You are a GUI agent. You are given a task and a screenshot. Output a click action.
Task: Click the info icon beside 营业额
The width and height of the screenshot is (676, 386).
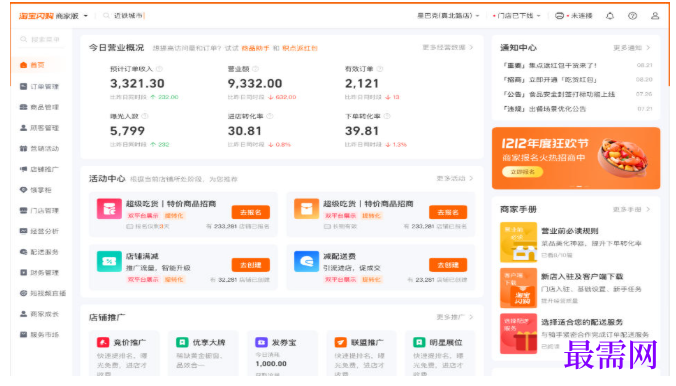[x=255, y=69]
